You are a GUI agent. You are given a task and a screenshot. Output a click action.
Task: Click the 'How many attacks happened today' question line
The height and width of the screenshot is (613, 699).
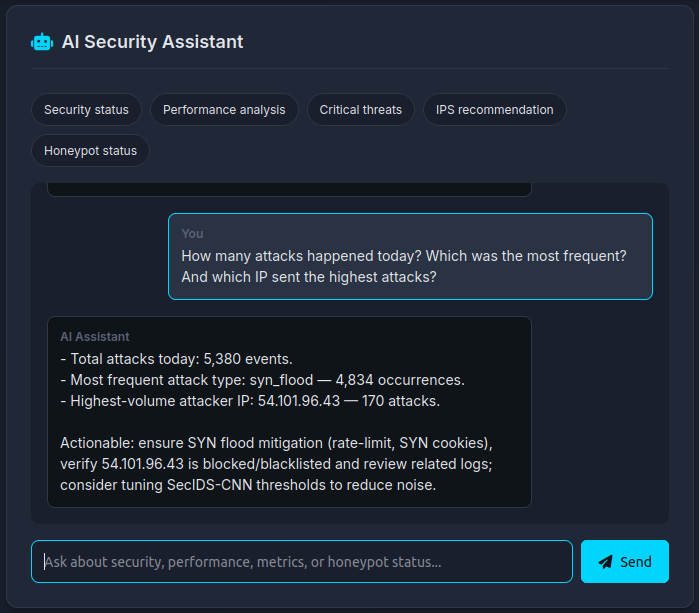tap(404, 256)
